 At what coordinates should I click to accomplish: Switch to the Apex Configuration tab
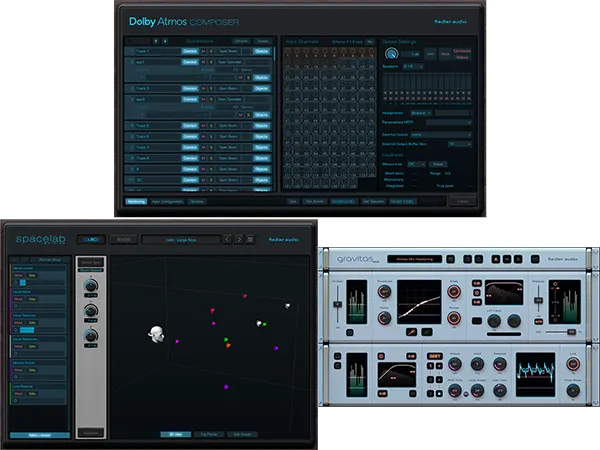[167, 201]
